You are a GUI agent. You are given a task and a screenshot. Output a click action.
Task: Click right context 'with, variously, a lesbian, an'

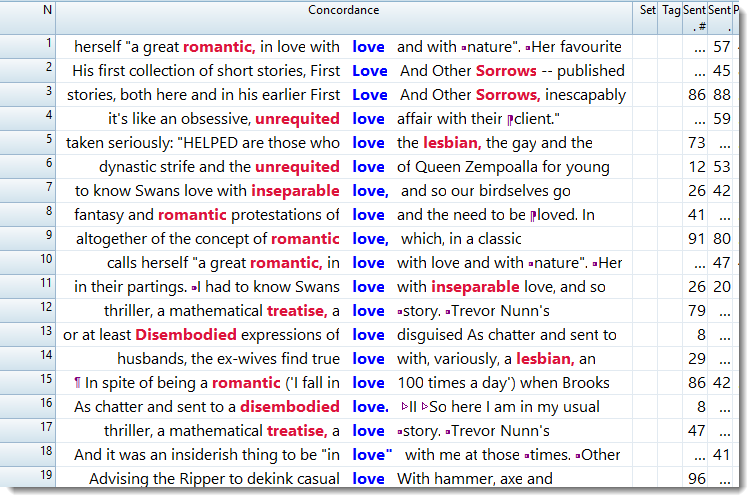[x=496, y=359]
